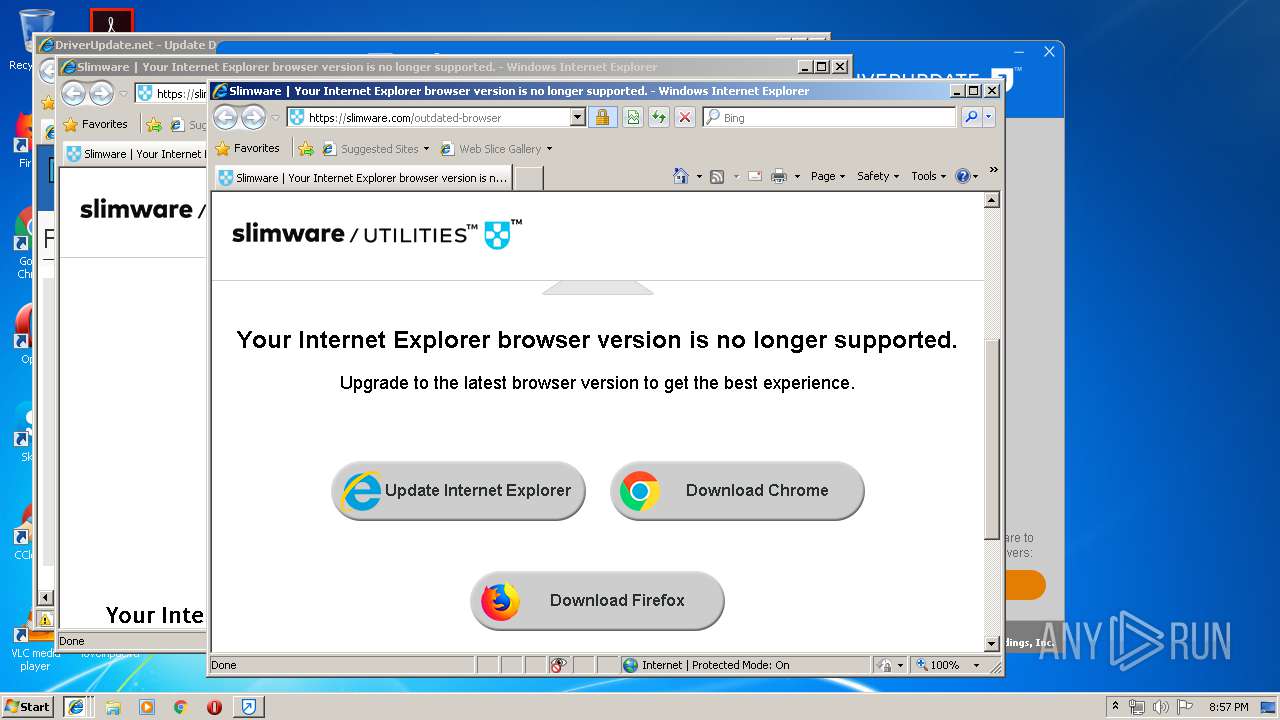Click the taskbar clock showing 8:57 PM
The image size is (1280, 720).
(x=1228, y=707)
